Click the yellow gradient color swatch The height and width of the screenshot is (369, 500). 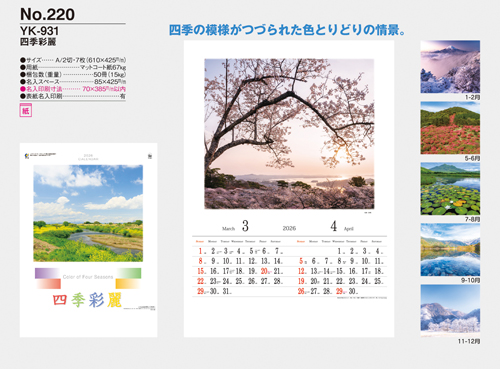tap(128, 284)
